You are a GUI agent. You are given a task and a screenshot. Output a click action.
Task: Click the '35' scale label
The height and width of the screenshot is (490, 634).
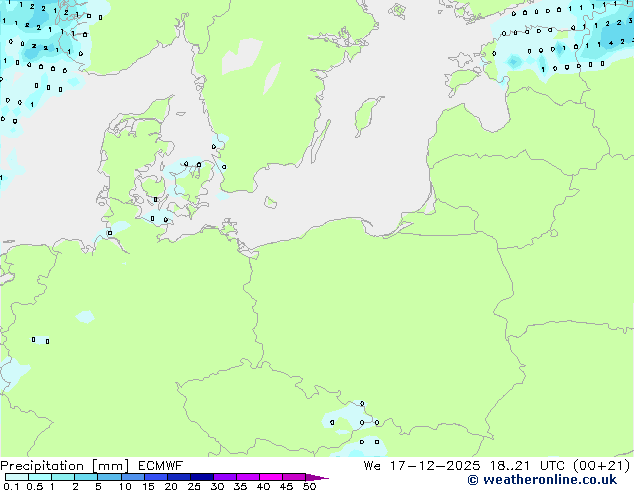240,486
